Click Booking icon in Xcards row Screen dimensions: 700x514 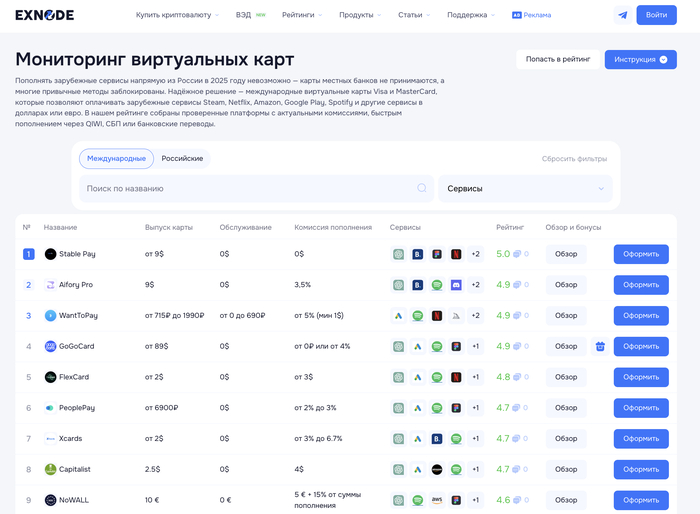click(x=437, y=439)
